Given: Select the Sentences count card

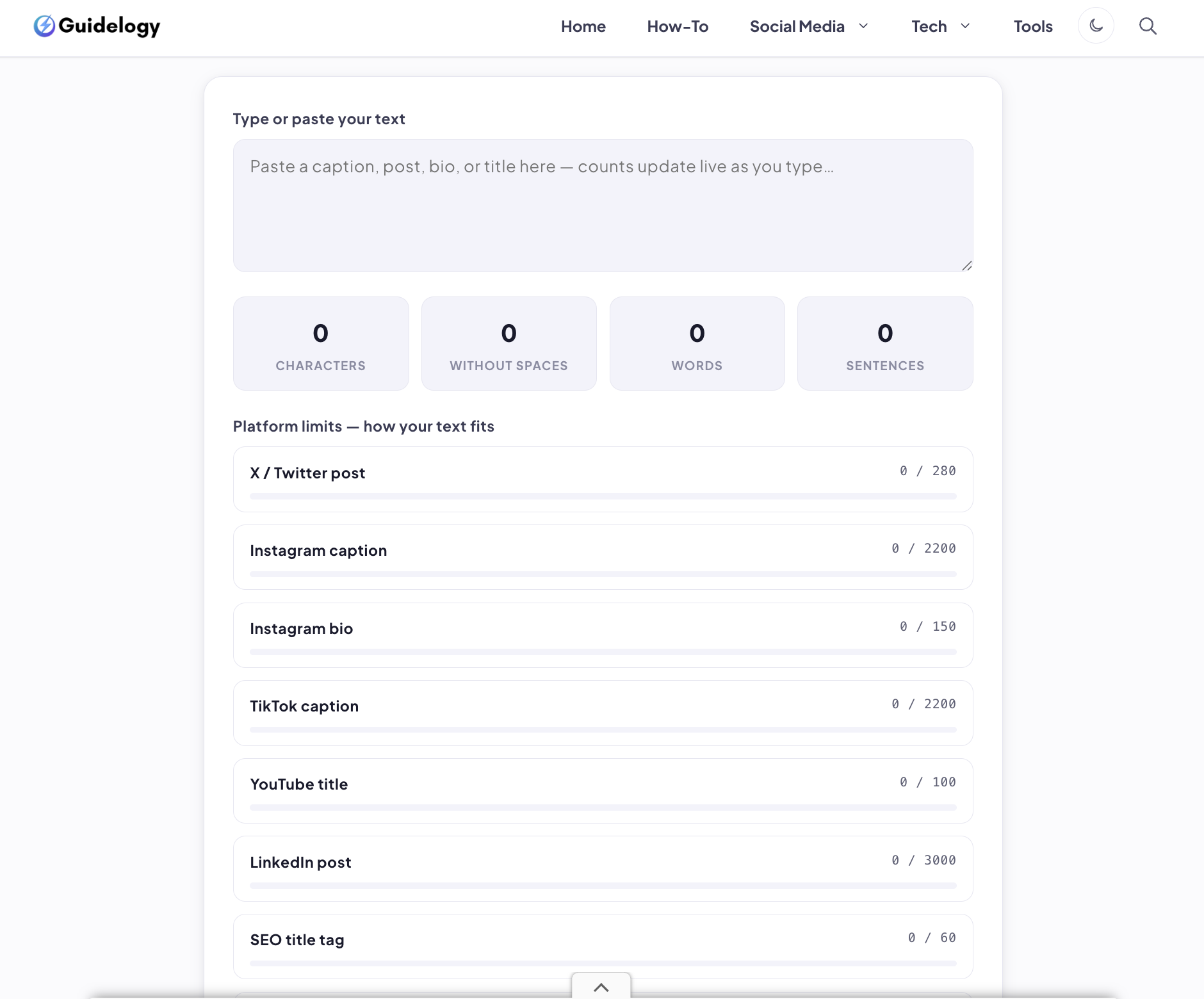Looking at the screenshot, I should click(x=885, y=343).
